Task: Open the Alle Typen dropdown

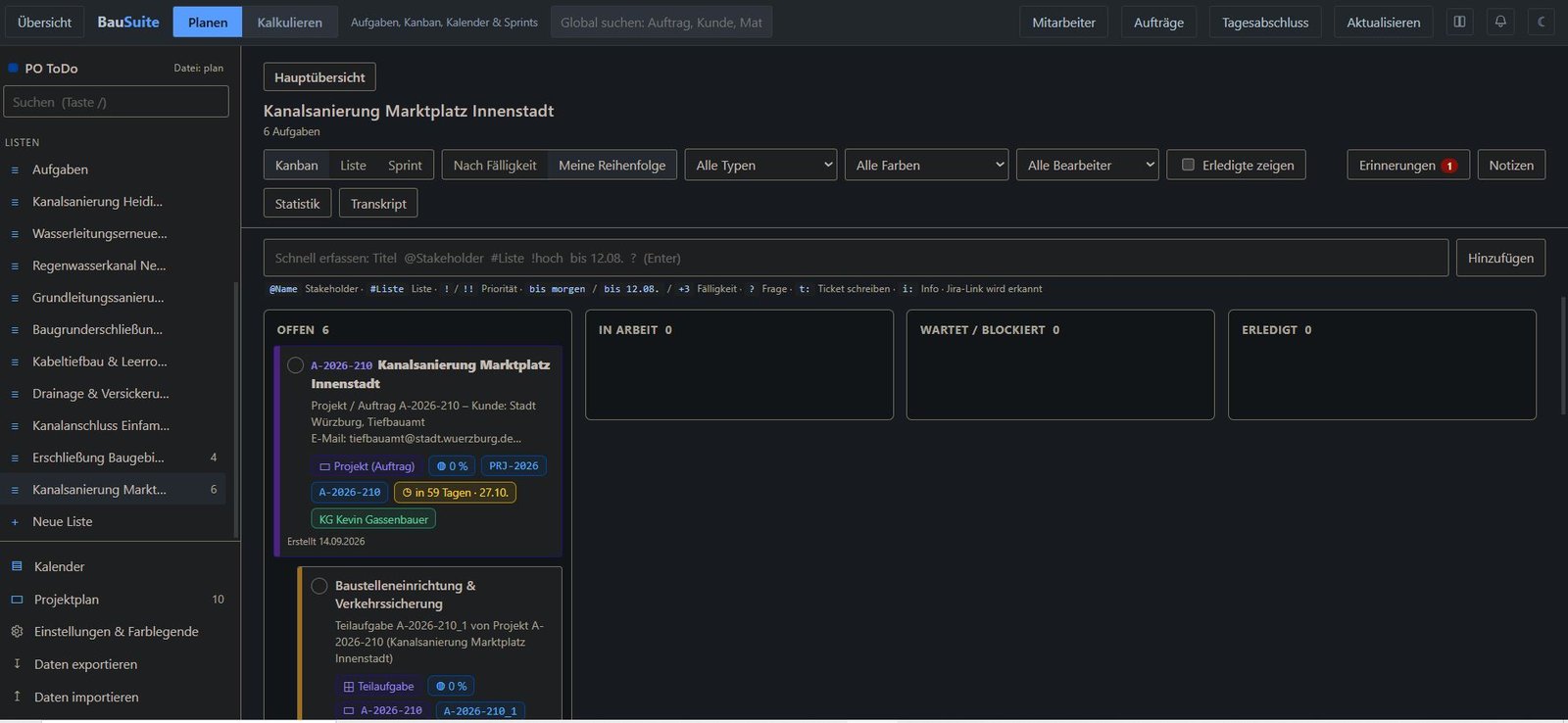Action: (760, 165)
